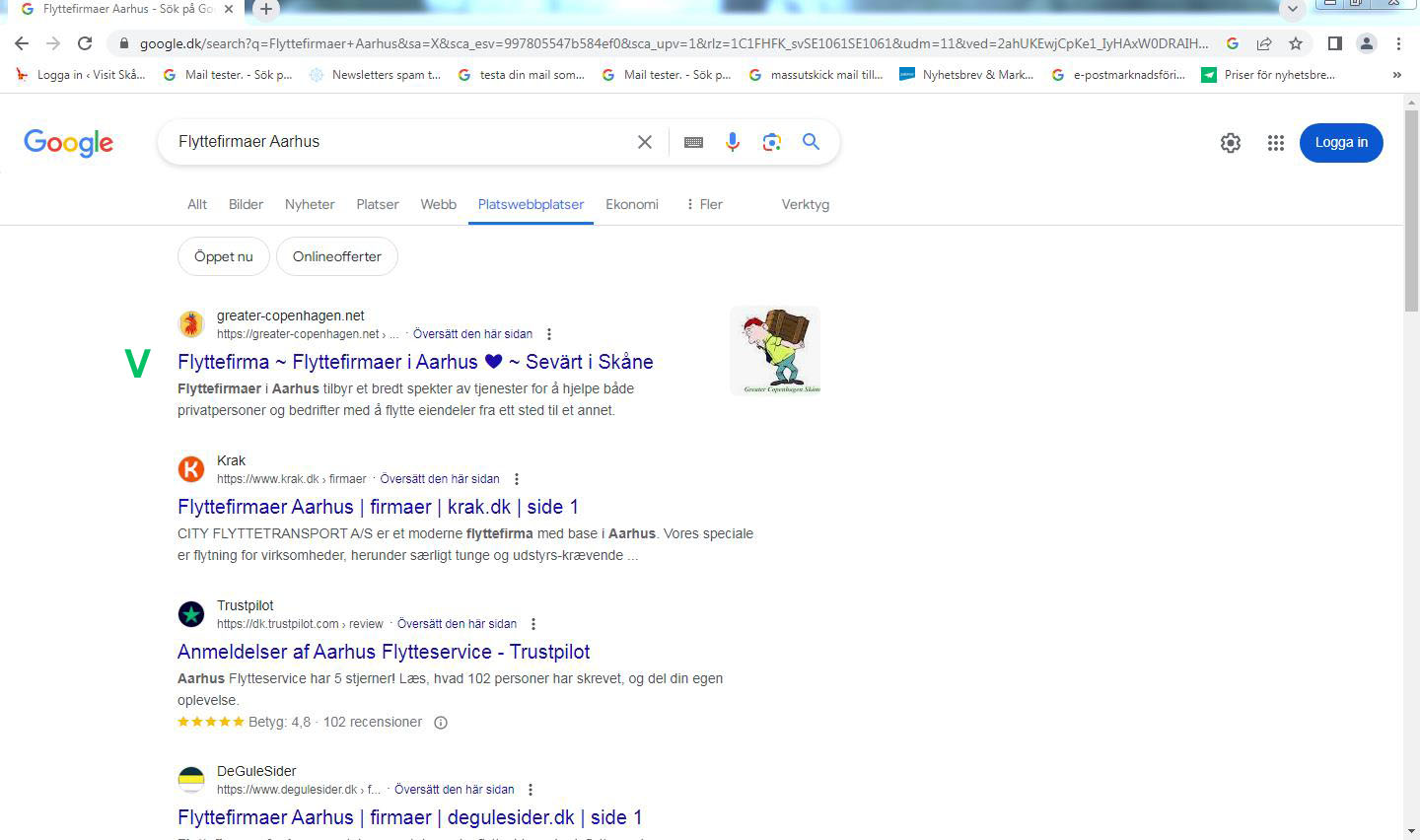Open bookmark 'Newsletters spam t...'

[375, 75]
